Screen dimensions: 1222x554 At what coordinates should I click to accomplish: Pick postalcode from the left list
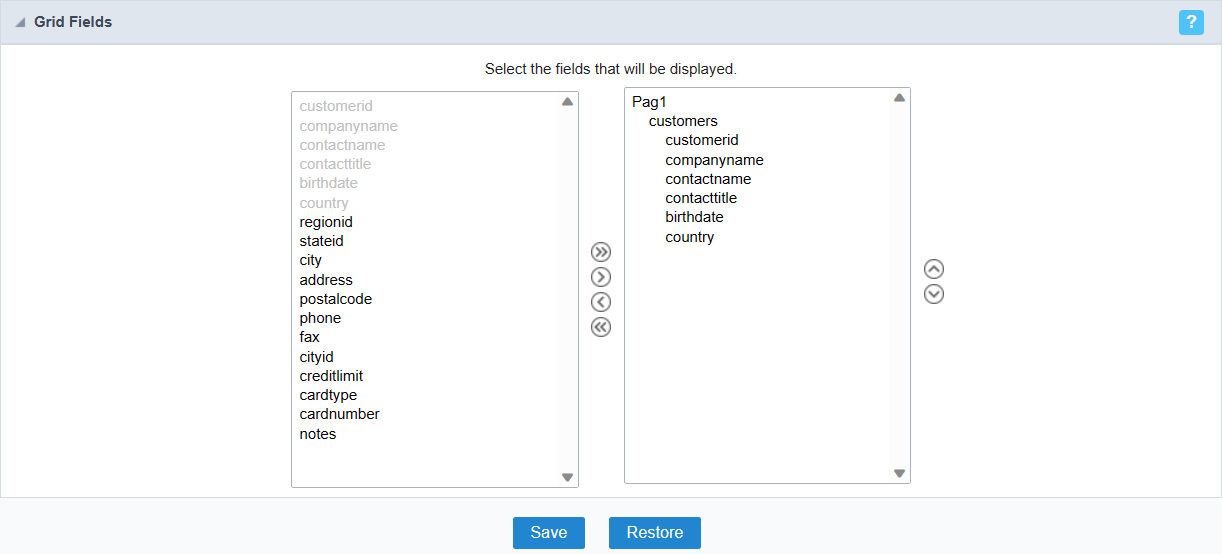tap(336, 299)
